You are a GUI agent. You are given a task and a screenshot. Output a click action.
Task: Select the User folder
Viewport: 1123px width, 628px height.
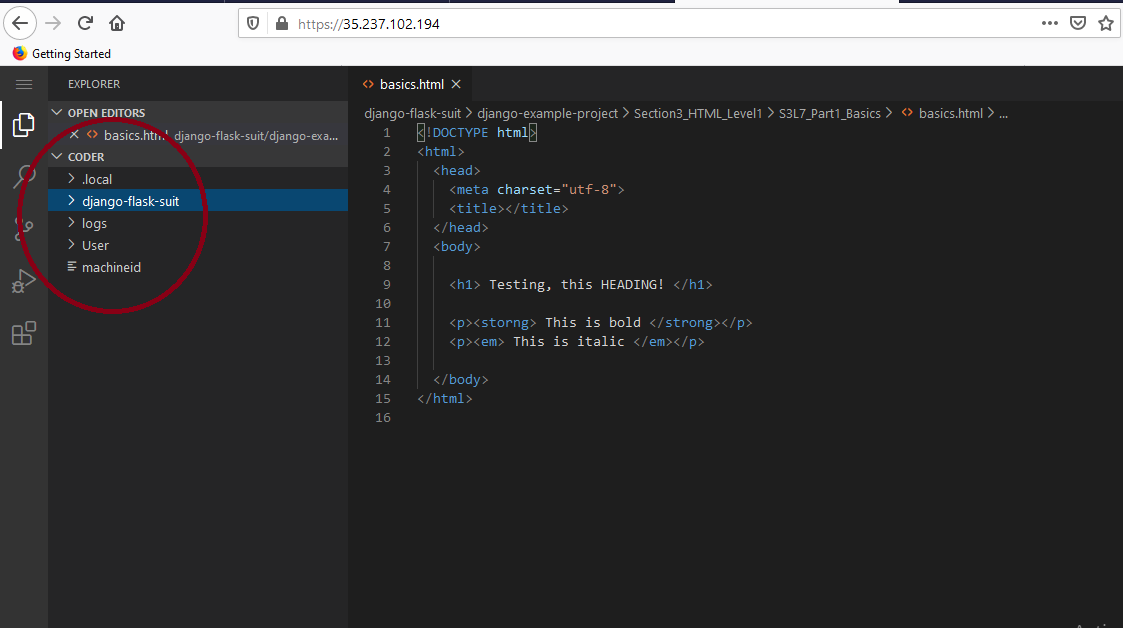(x=198, y=246)
